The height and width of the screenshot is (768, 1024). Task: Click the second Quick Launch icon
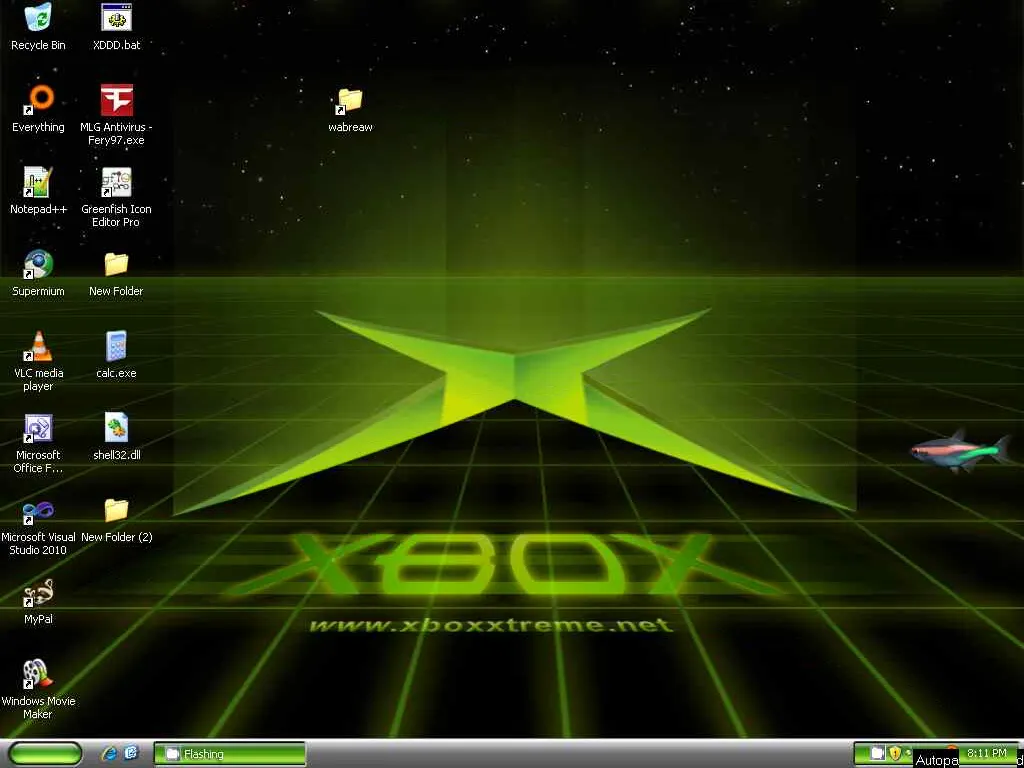point(131,754)
